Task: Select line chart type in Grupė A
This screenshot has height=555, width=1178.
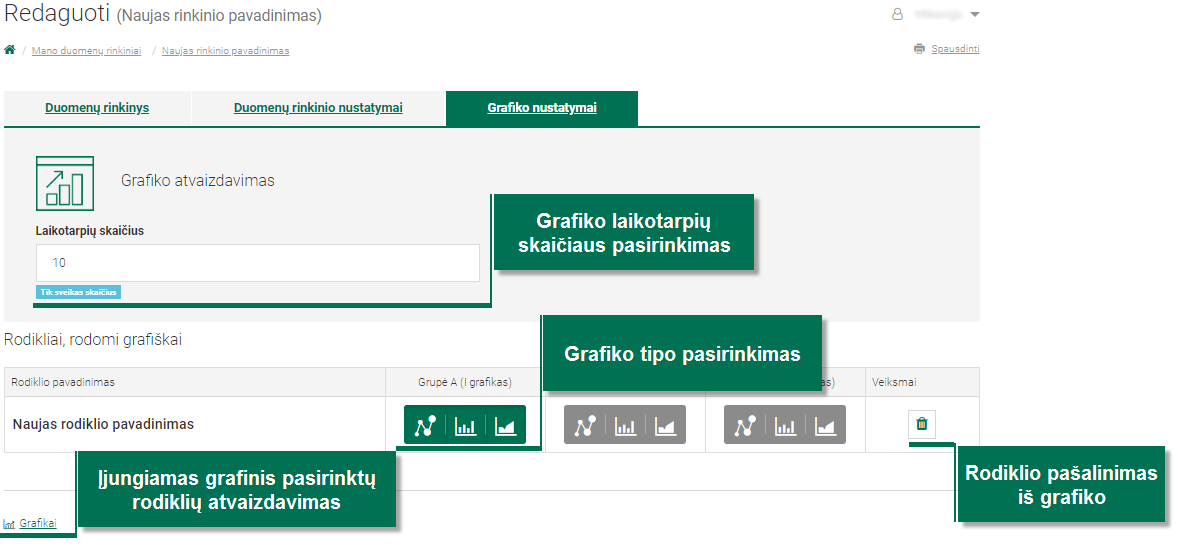Action: pos(425,425)
